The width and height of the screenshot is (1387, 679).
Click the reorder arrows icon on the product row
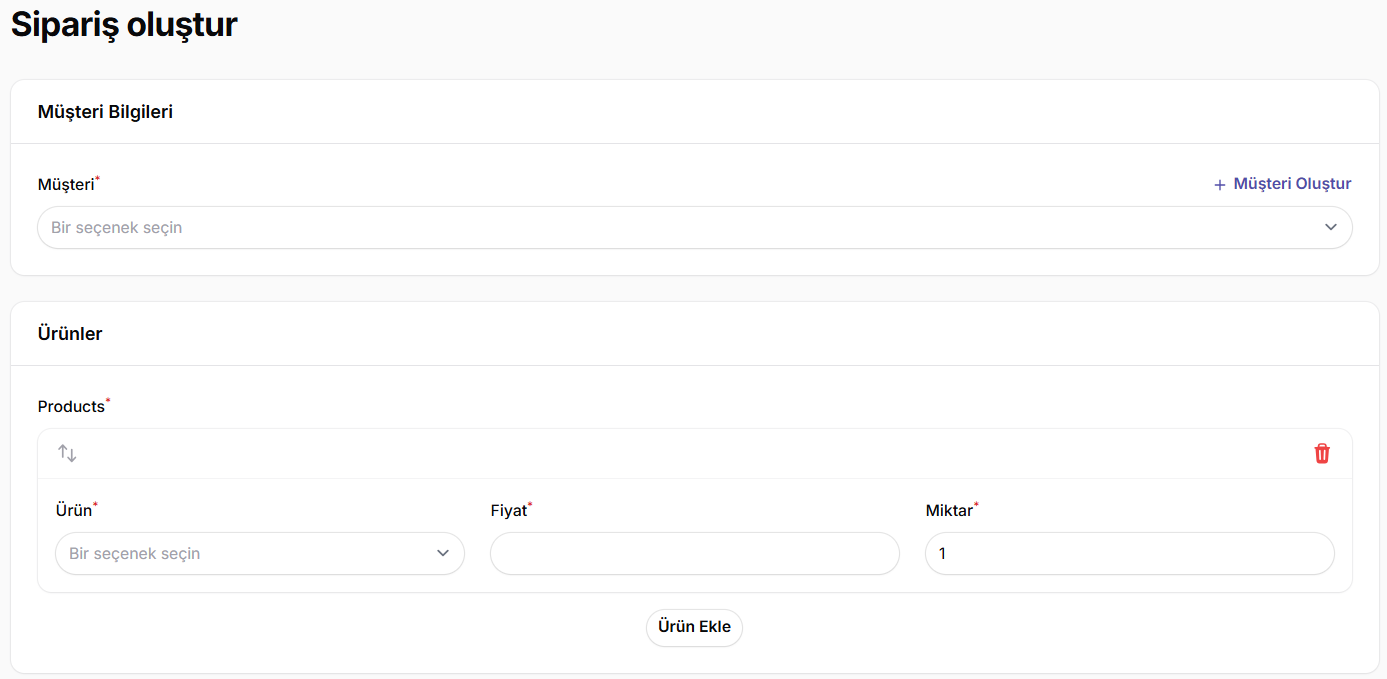(67, 454)
